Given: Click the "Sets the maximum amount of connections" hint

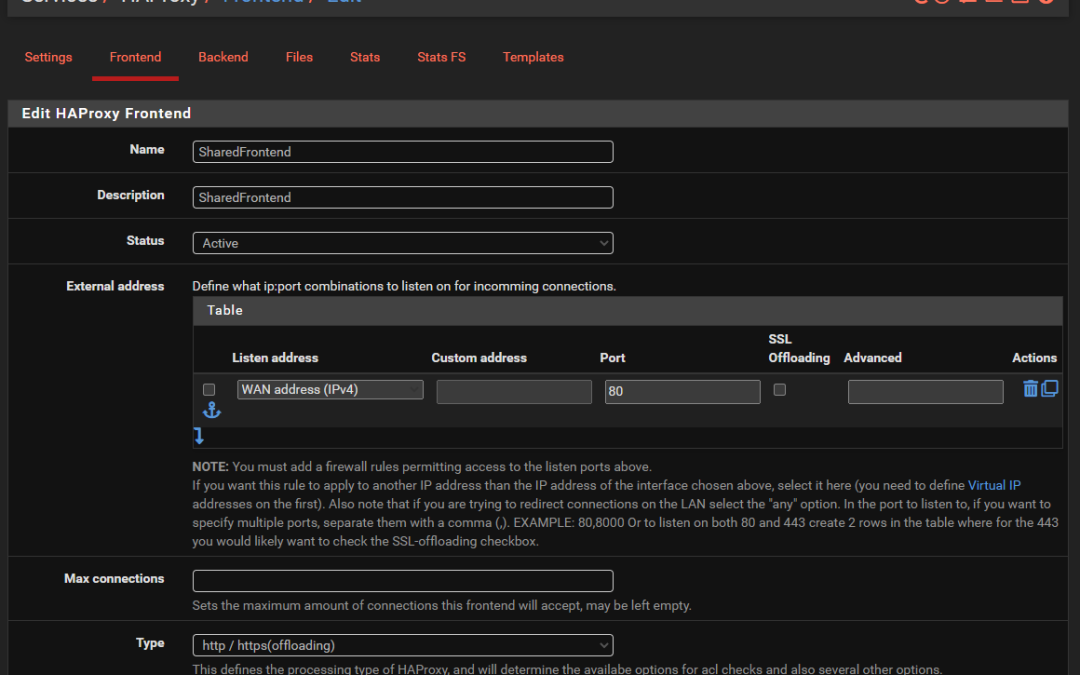Looking at the screenshot, I should [x=442, y=606].
